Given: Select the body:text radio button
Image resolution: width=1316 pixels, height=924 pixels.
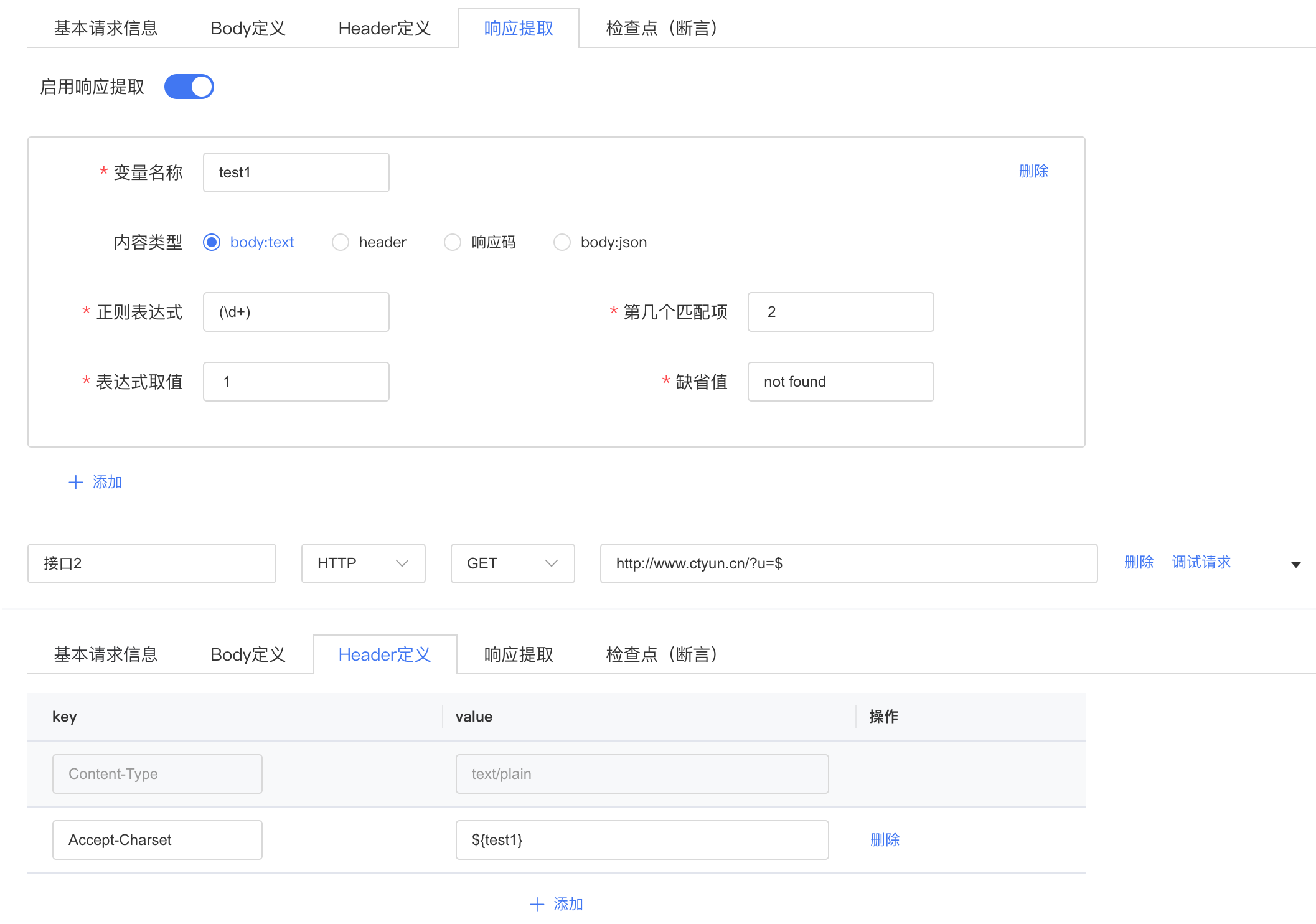Looking at the screenshot, I should tap(212, 242).
